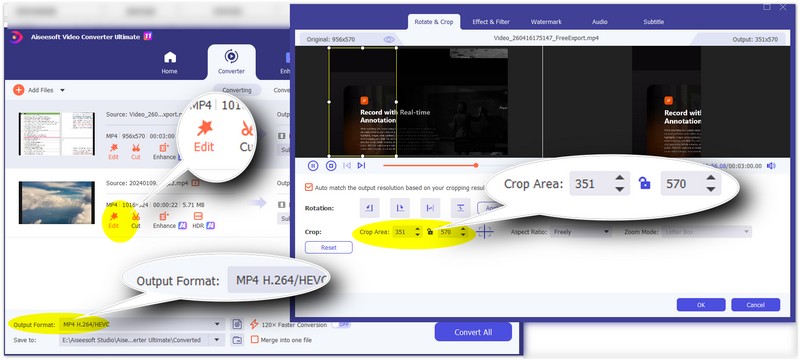Confirm edits with the OK button
Screen dimensions: 800x360
pyautogui.click(x=701, y=305)
